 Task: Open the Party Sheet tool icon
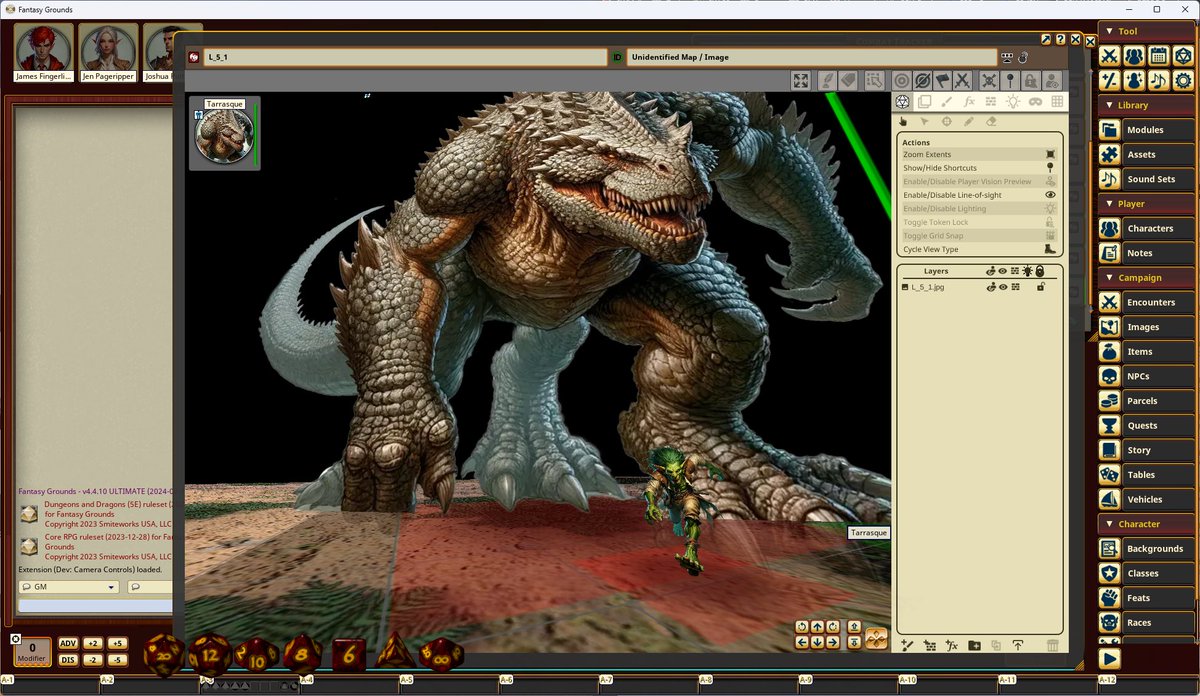coord(1134,56)
